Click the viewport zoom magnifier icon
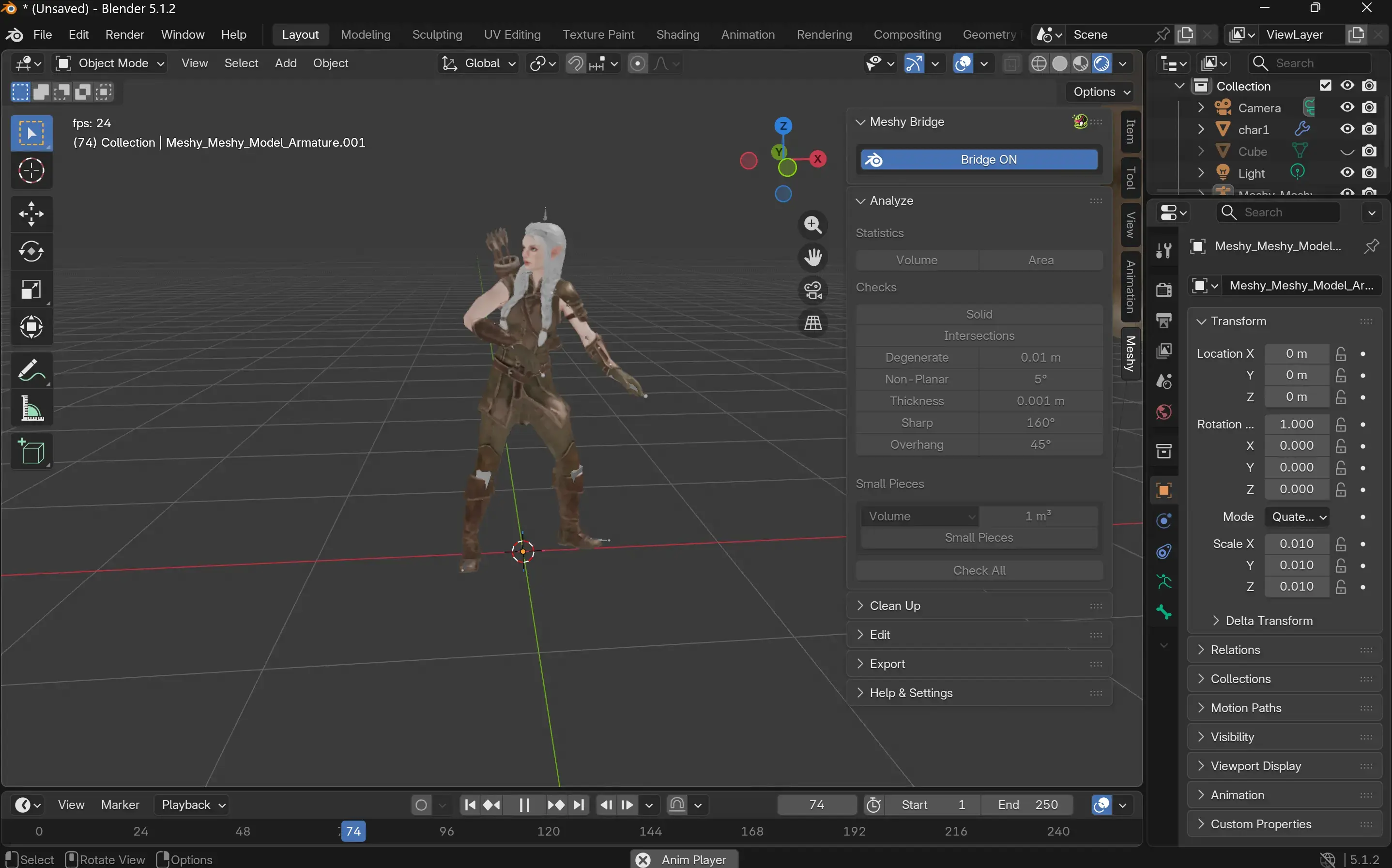This screenshot has width=1392, height=868. click(x=813, y=225)
